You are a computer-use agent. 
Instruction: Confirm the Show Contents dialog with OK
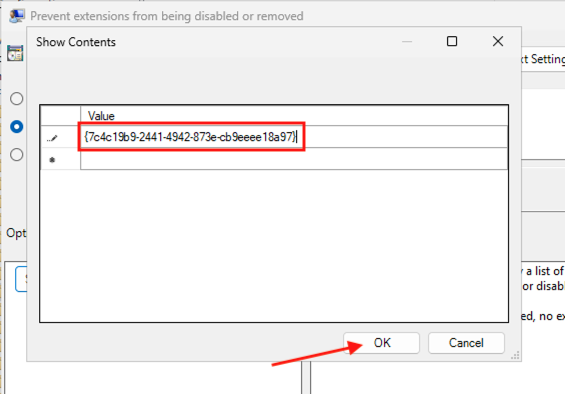click(382, 343)
